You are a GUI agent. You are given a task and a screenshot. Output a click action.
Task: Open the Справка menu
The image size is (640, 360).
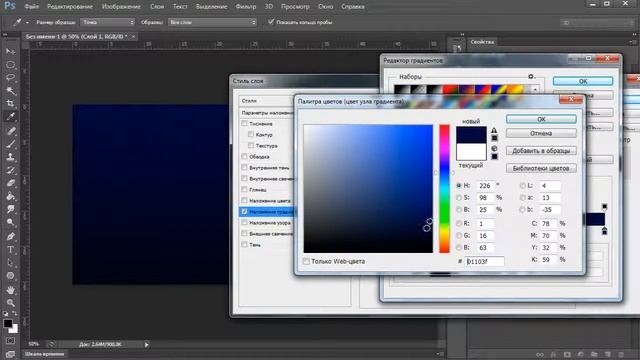(x=353, y=7)
